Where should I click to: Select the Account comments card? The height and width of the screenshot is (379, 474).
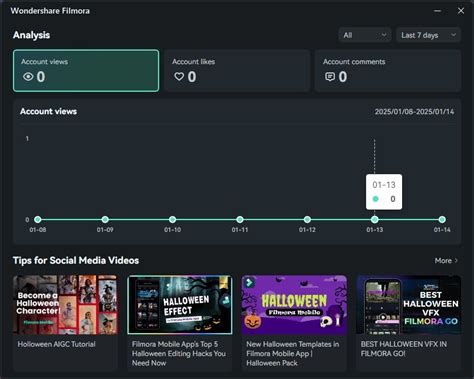(388, 71)
